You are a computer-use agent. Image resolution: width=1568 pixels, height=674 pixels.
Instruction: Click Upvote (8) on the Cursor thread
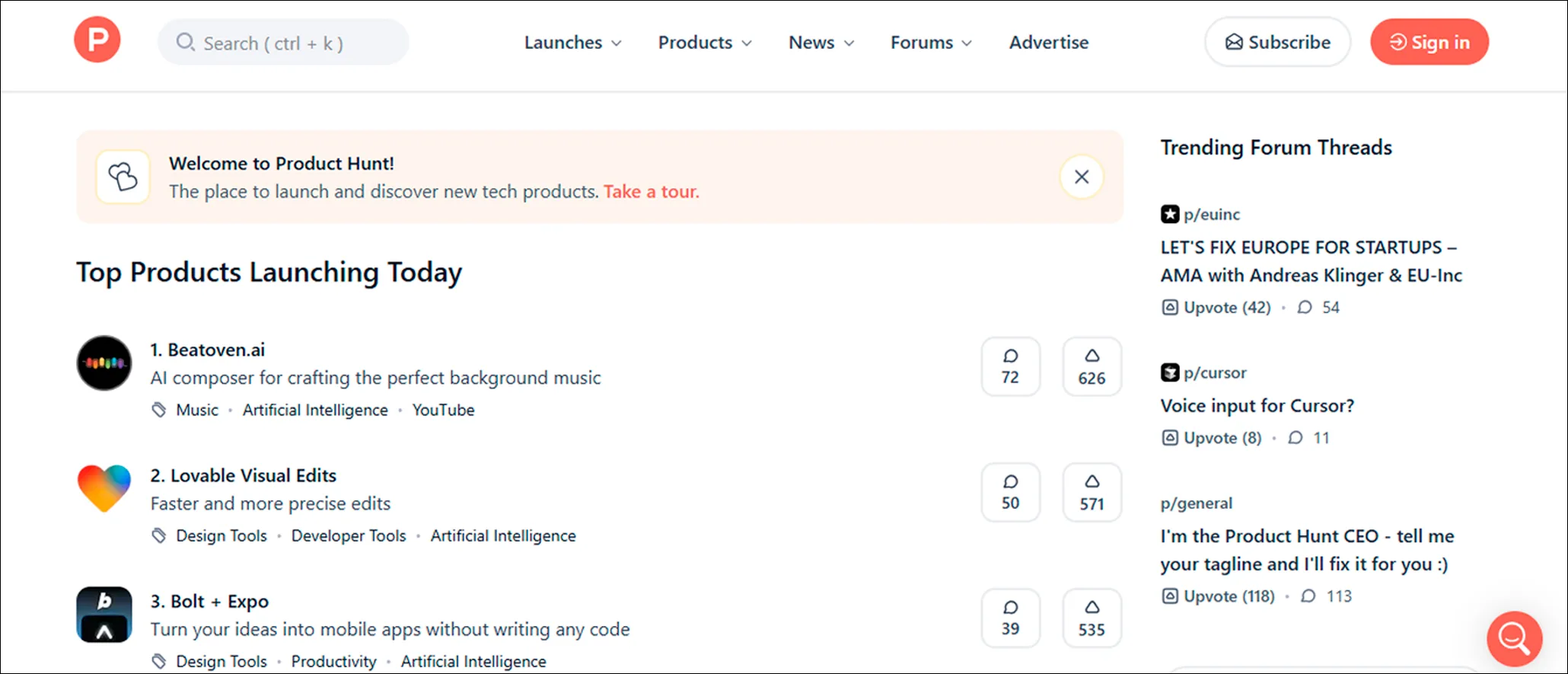coord(1211,437)
